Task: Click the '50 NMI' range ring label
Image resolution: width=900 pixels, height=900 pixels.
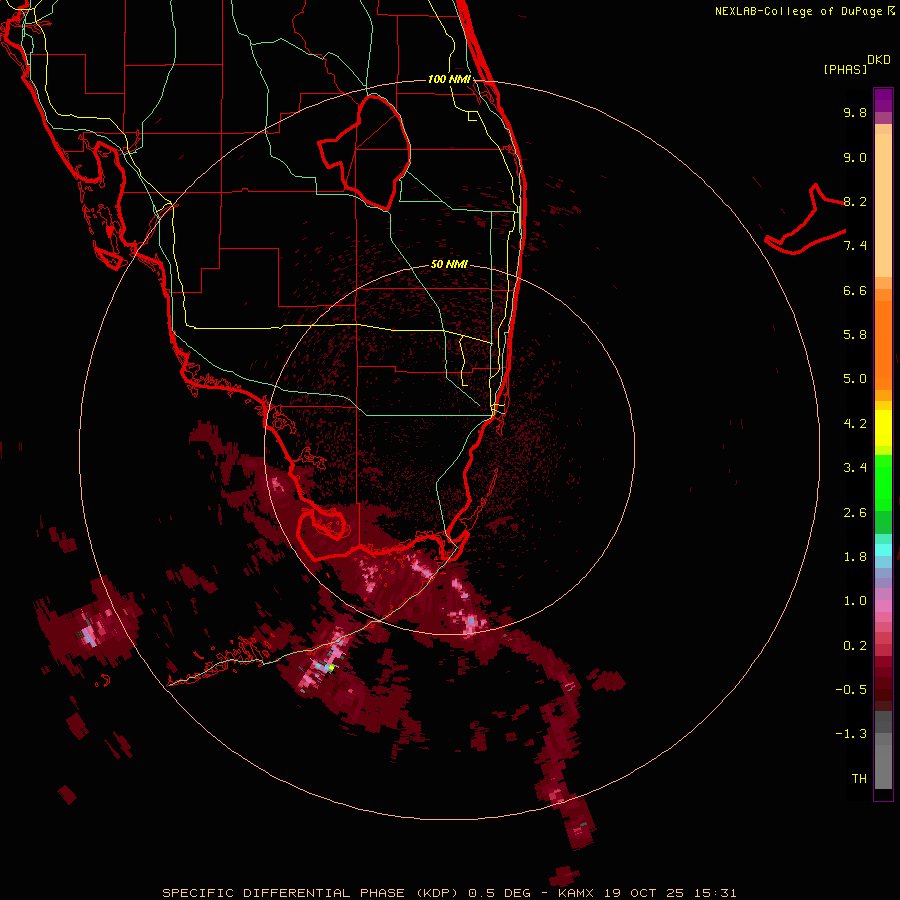Action: 449,264
